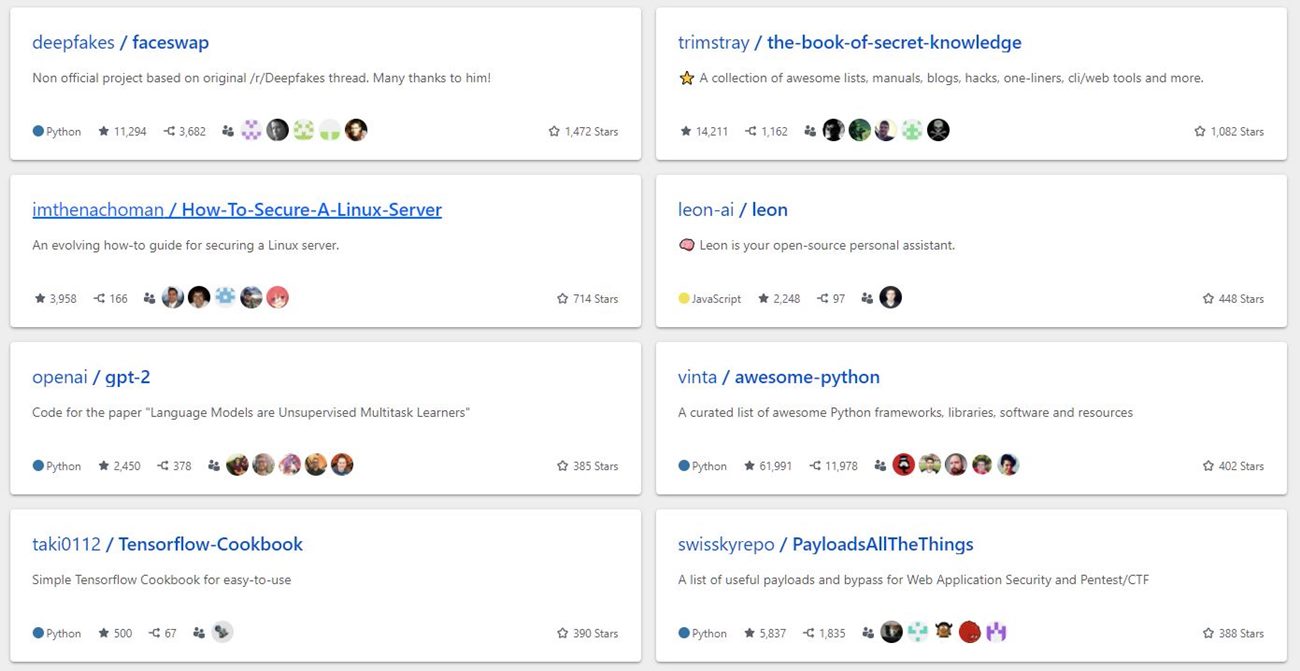Image resolution: width=1300 pixels, height=671 pixels.
Task: Click the yellow JavaScript language dot in leon card
Action: coord(684,299)
